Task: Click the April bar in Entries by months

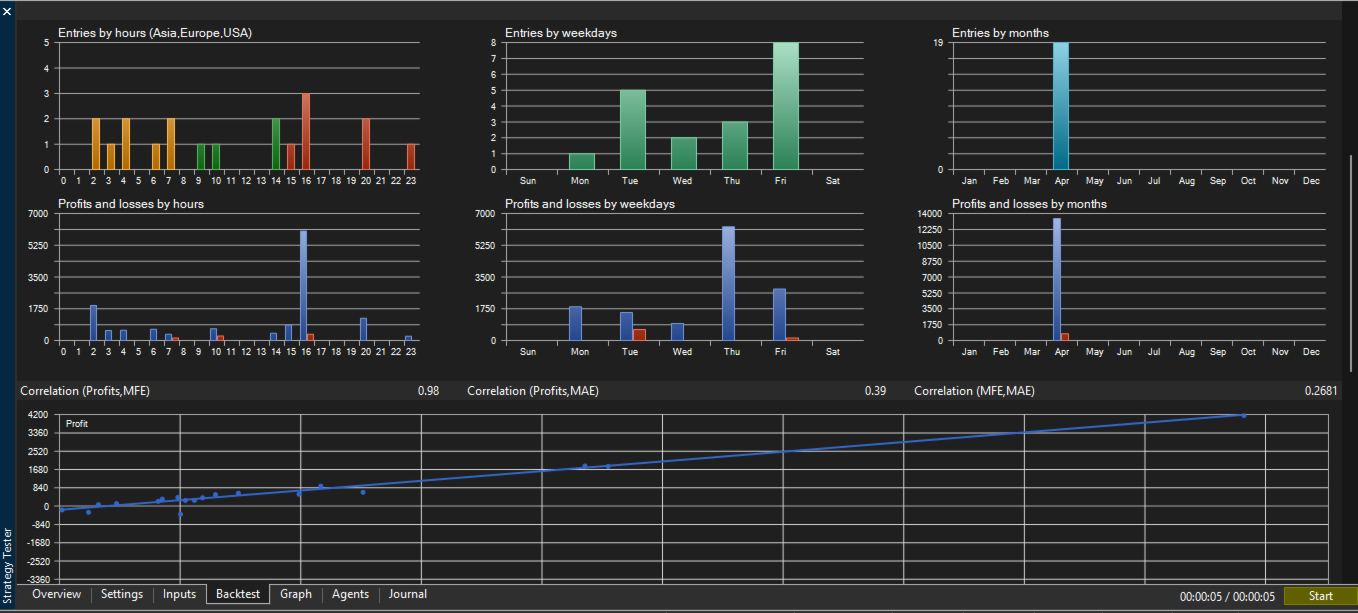Action: 1061,106
